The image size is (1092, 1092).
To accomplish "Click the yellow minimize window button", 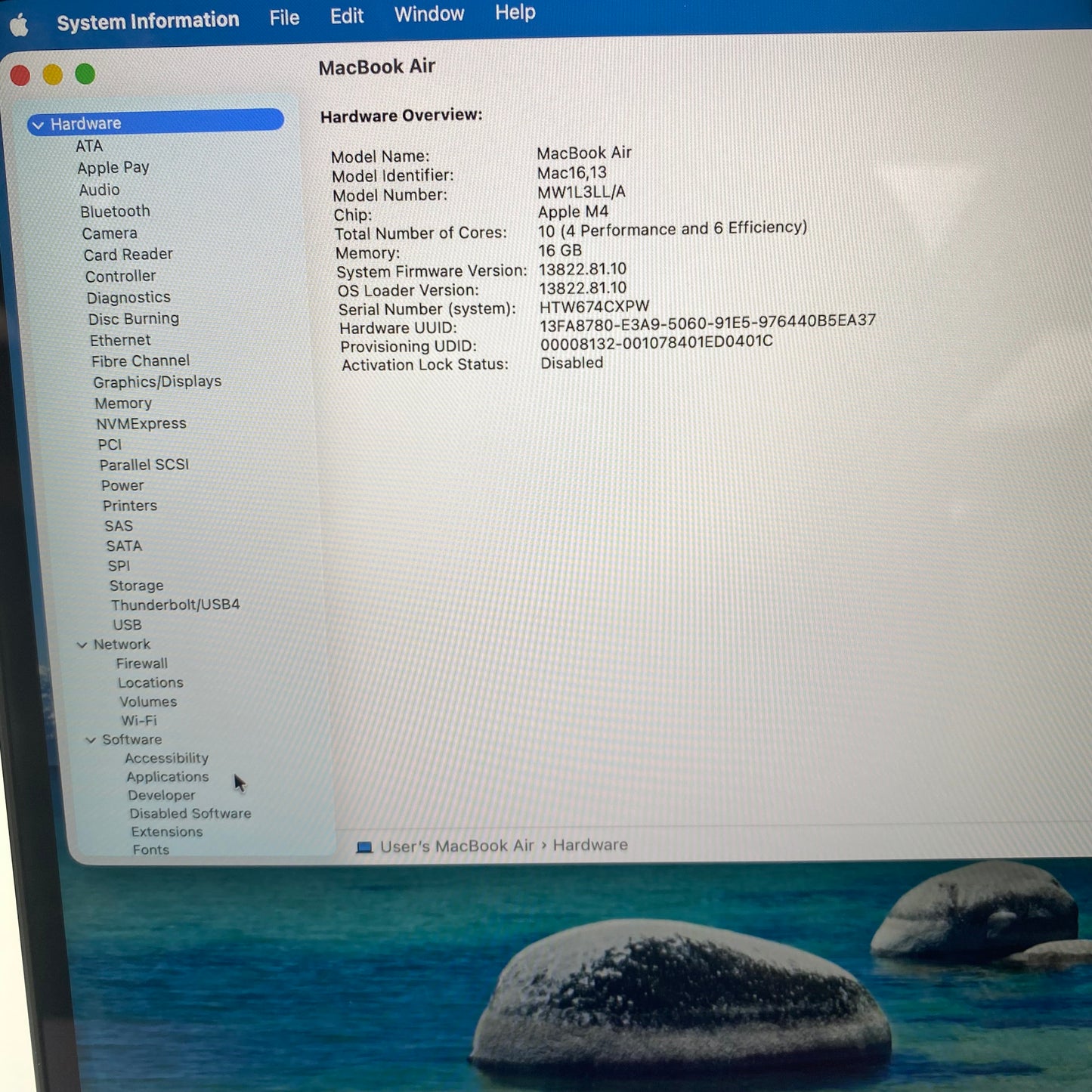I will pyautogui.click(x=53, y=75).
